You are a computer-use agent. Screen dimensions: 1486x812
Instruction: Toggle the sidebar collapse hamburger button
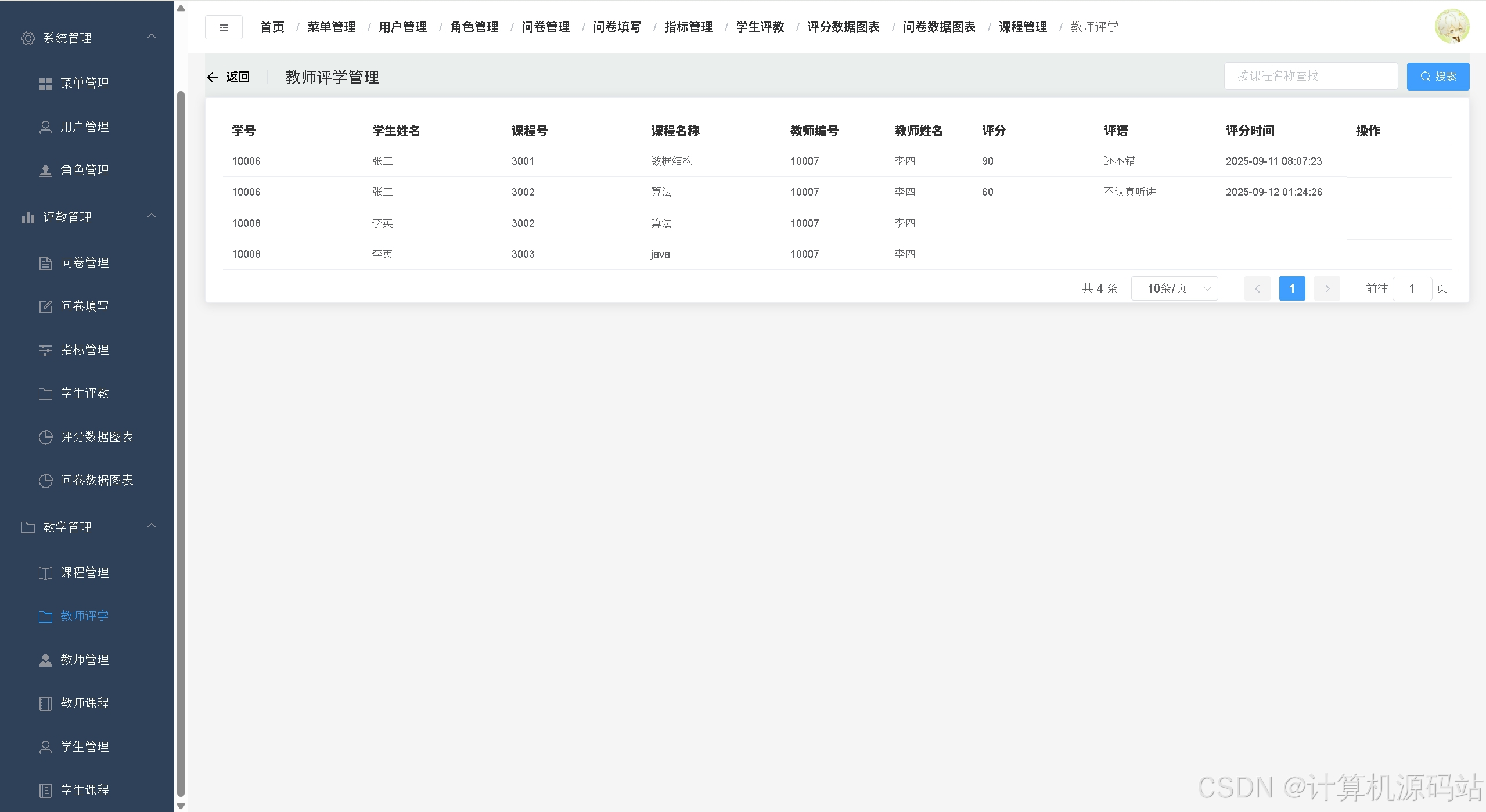[x=224, y=27]
